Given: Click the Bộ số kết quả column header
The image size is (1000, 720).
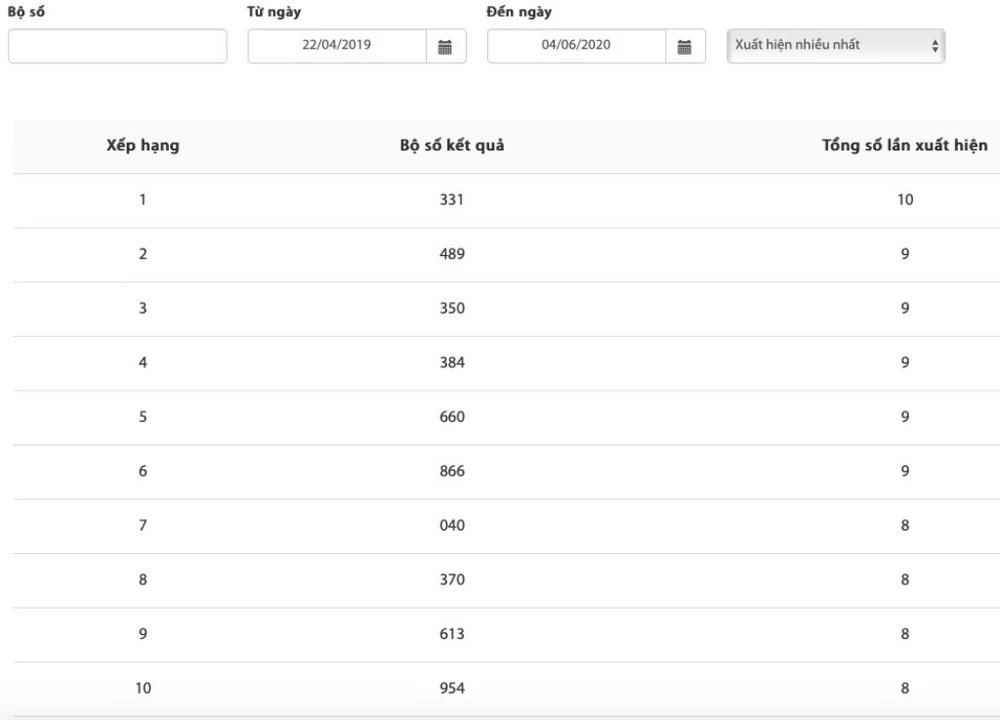Looking at the screenshot, I should [x=452, y=146].
